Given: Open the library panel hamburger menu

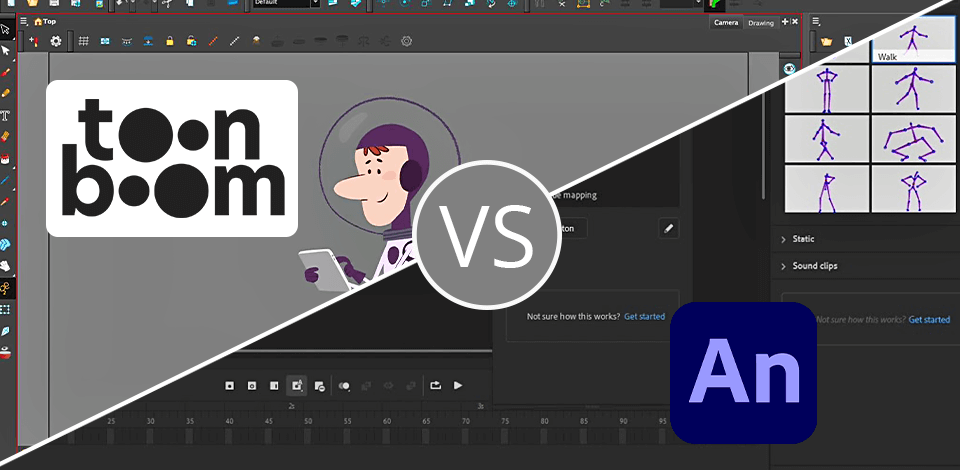Looking at the screenshot, I should [x=816, y=21].
